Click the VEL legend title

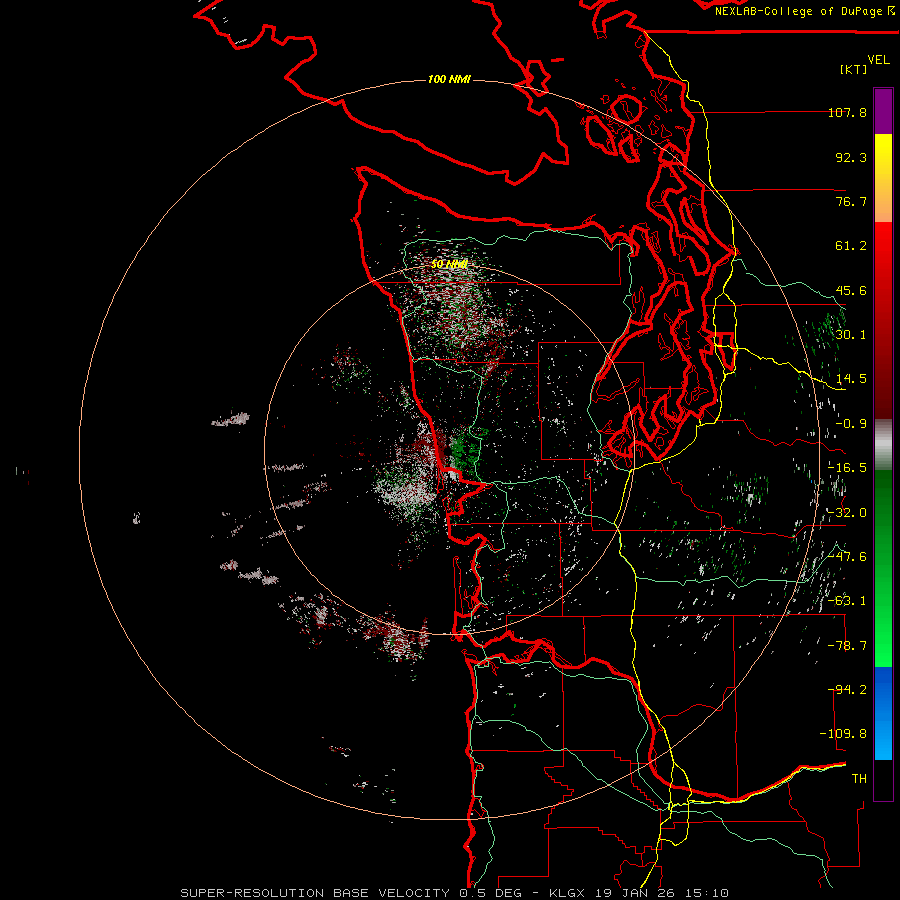(878, 59)
